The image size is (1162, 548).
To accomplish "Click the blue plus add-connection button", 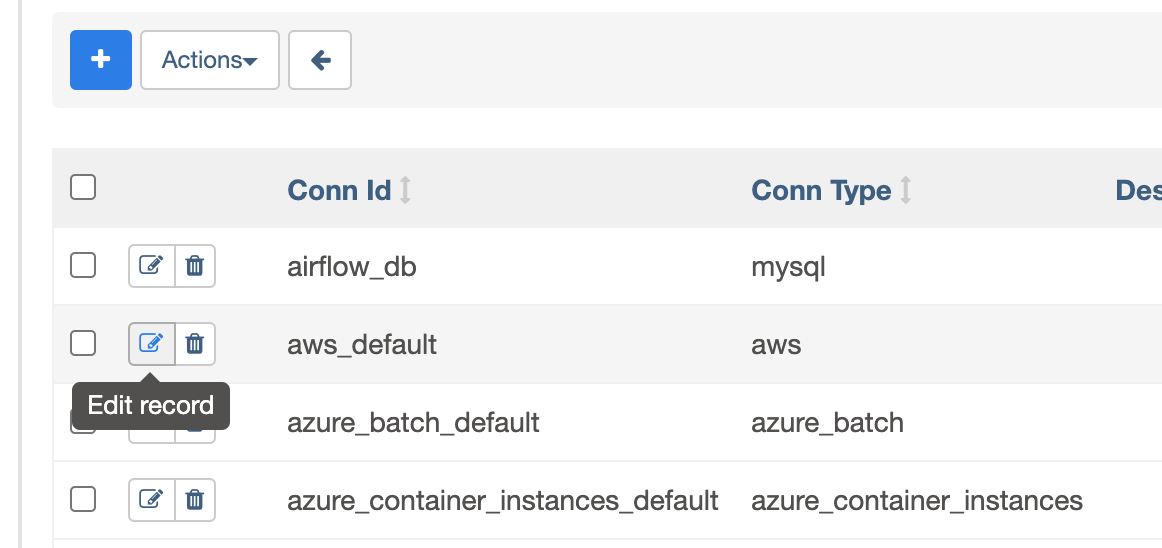I will pos(100,60).
